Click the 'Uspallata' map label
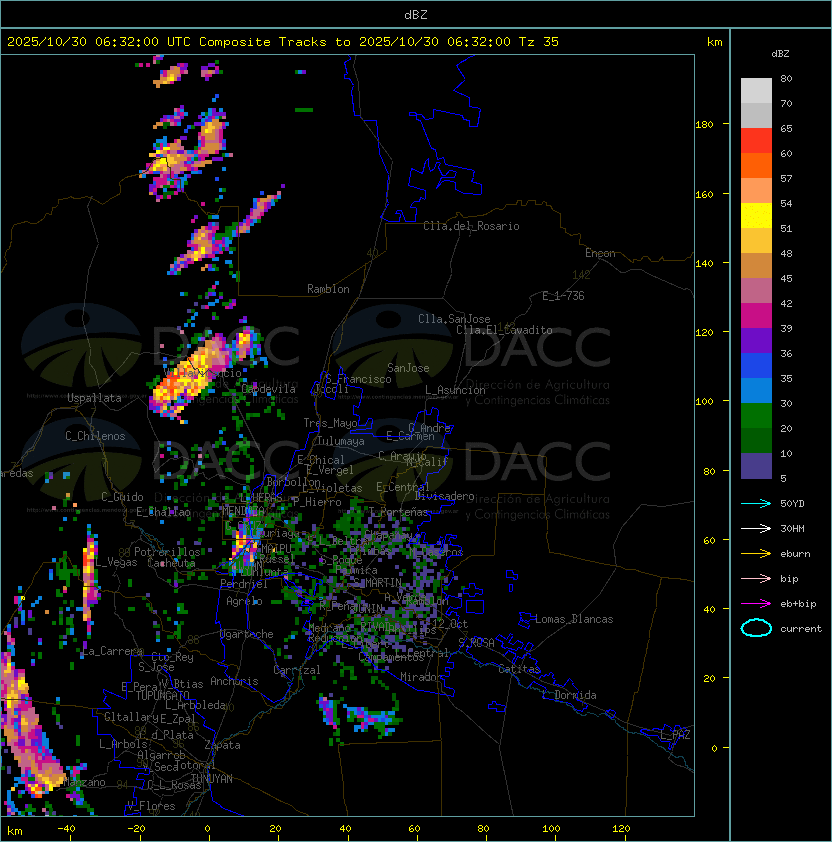The width and height of the screenshot is (832, 842). coord(94,398)
